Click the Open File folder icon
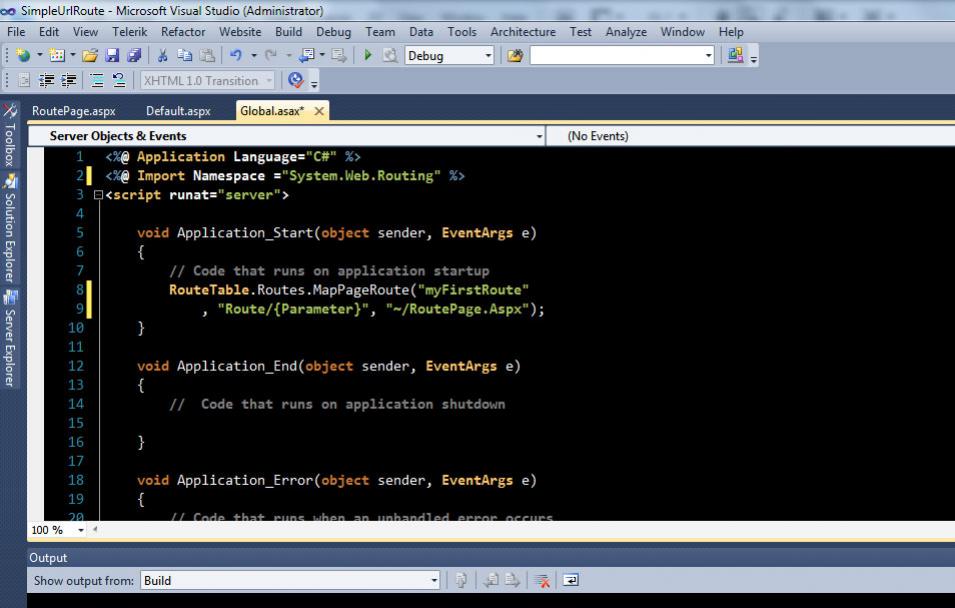955x608 pixels. pyautogui.click(x=91, y=56)
